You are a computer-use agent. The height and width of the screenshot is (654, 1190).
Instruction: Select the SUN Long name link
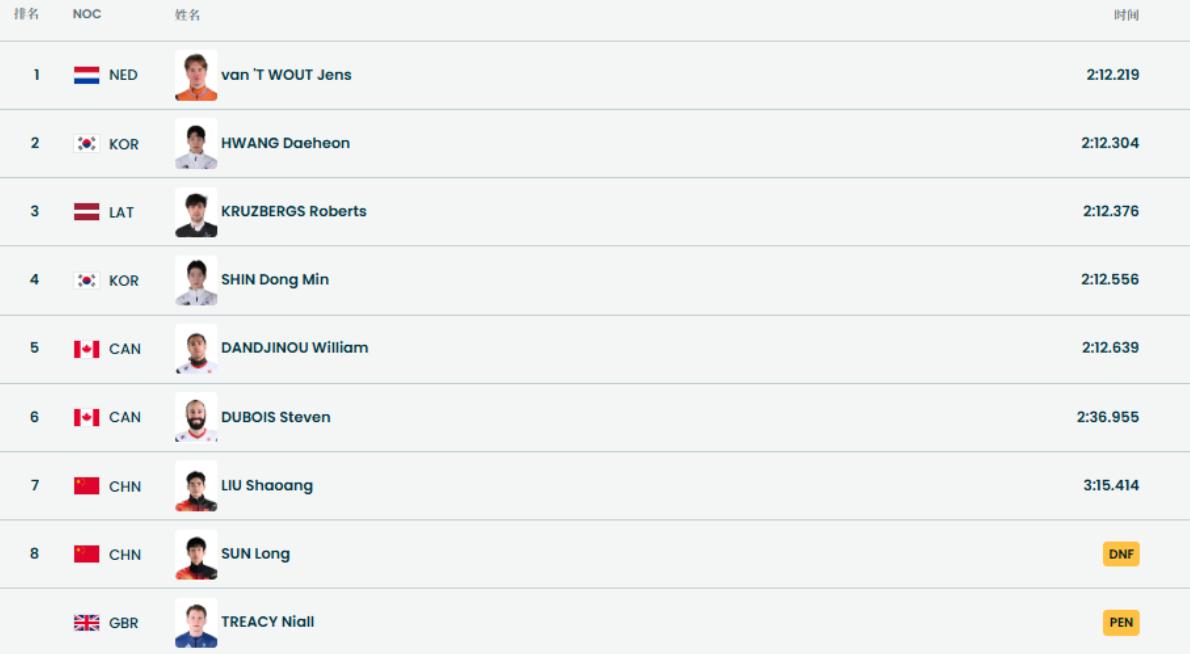[x=255, y=554]
